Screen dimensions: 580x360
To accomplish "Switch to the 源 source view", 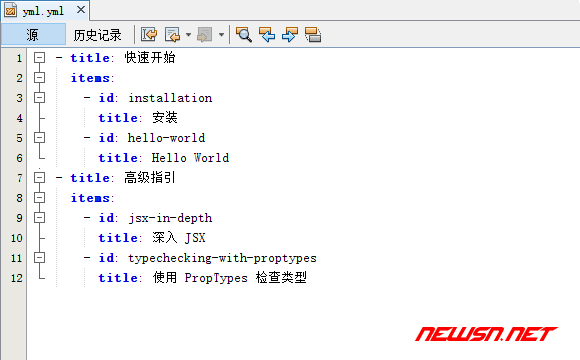I will point(33,35).
